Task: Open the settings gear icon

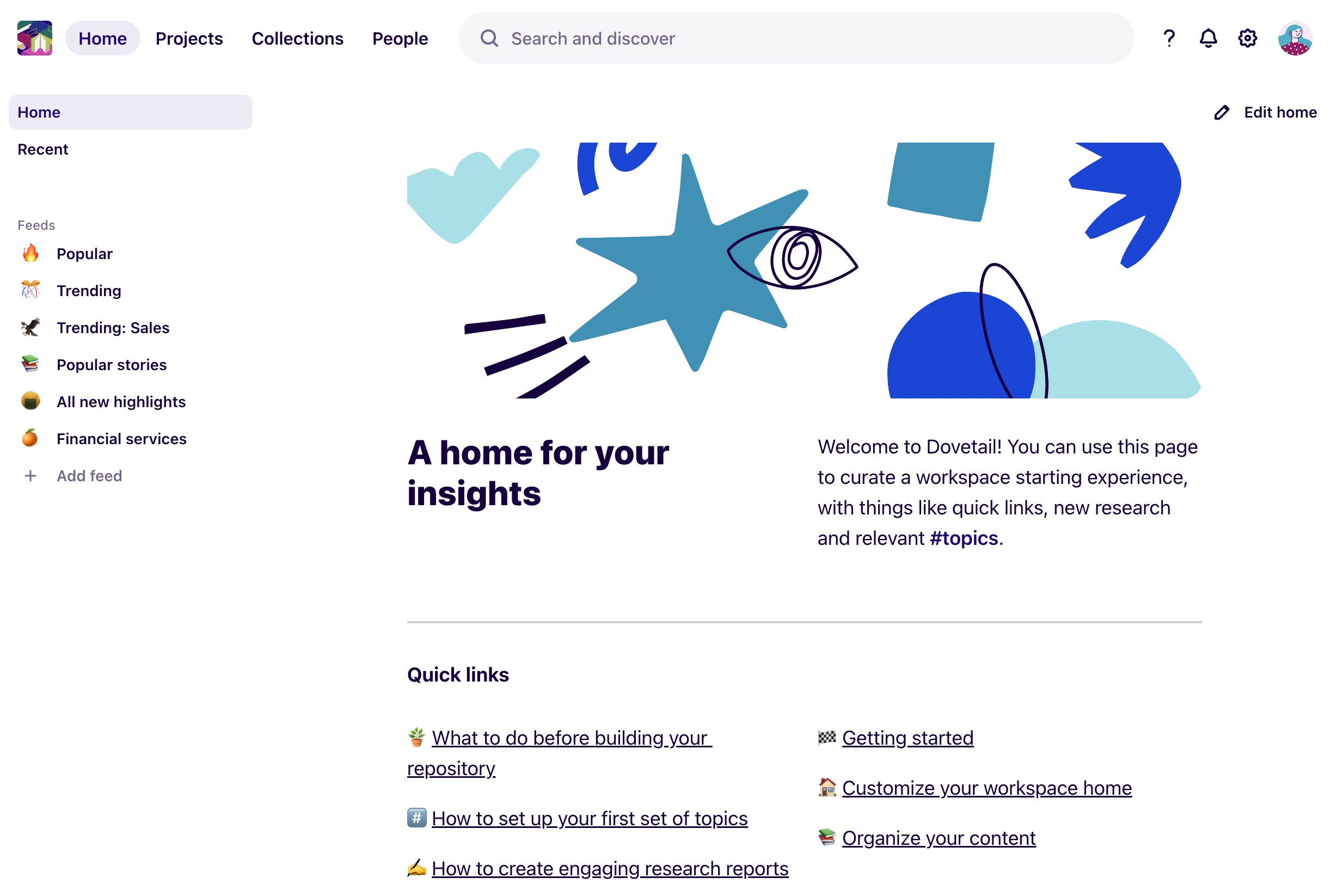Action: click(x=1247, y=38)
